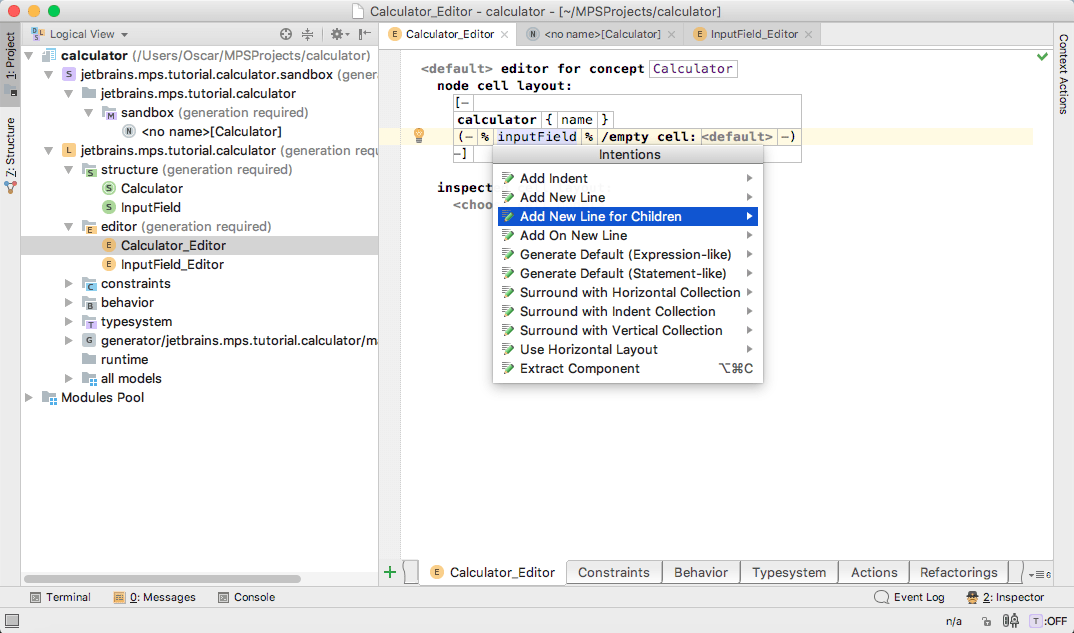
Task: Hide the Project tool window panel
Action: [364, 34]
